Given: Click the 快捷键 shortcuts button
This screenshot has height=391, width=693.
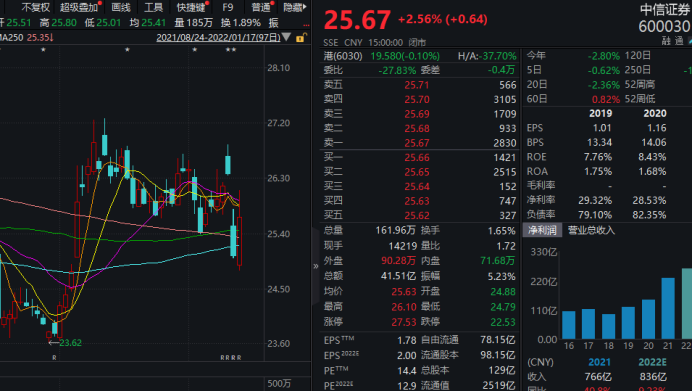Looking at the screenshot, I should click(191, 7).
